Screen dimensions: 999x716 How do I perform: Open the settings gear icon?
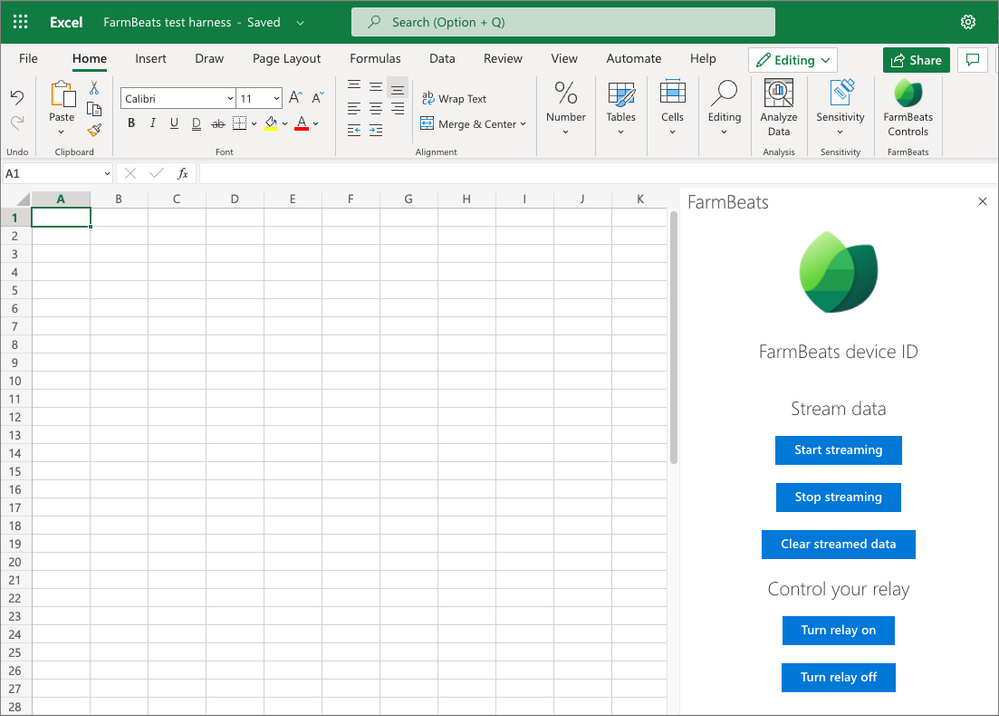[968, 22]
